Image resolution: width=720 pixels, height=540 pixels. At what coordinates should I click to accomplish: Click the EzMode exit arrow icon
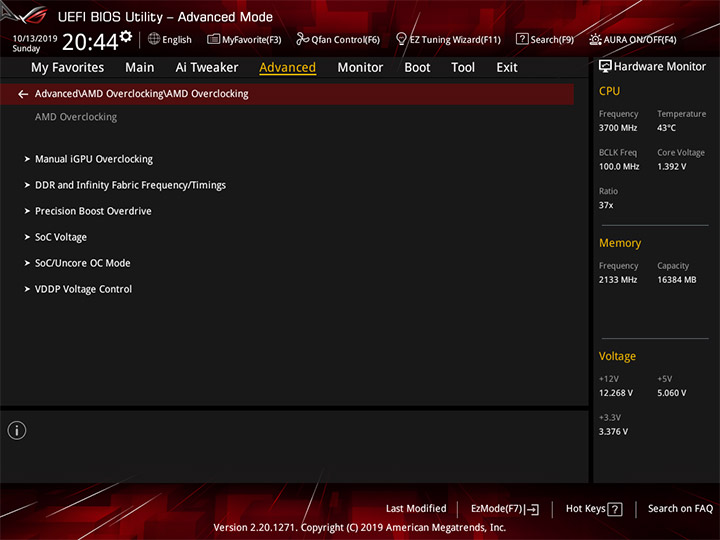[x=532, y=509]
